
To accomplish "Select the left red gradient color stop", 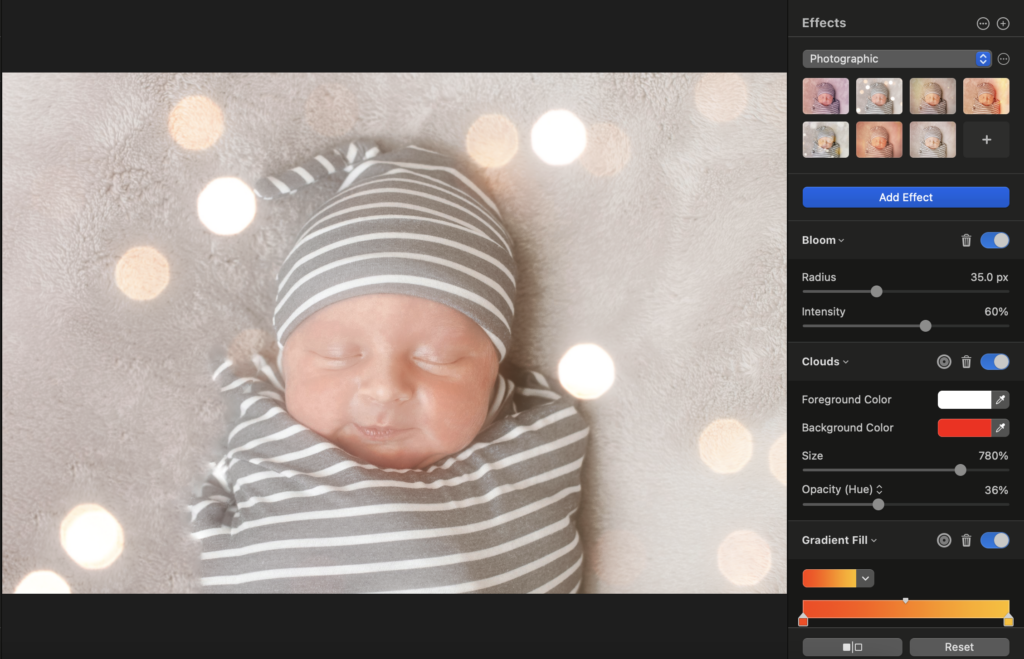I will (803, 620).
